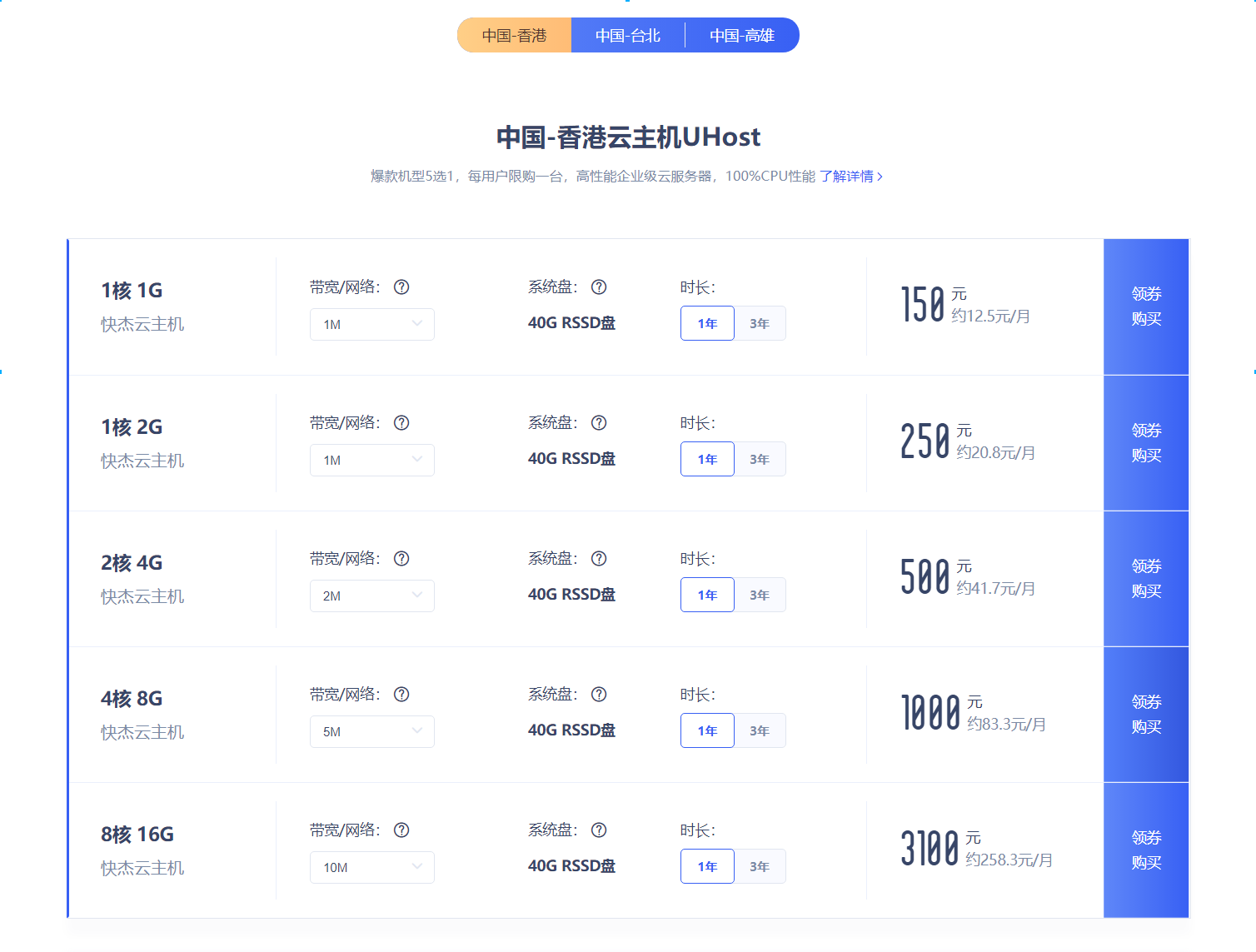Click the 1核 2G plan title
The width and height of the screenshot is (1256, 952).
coord(132,427)
